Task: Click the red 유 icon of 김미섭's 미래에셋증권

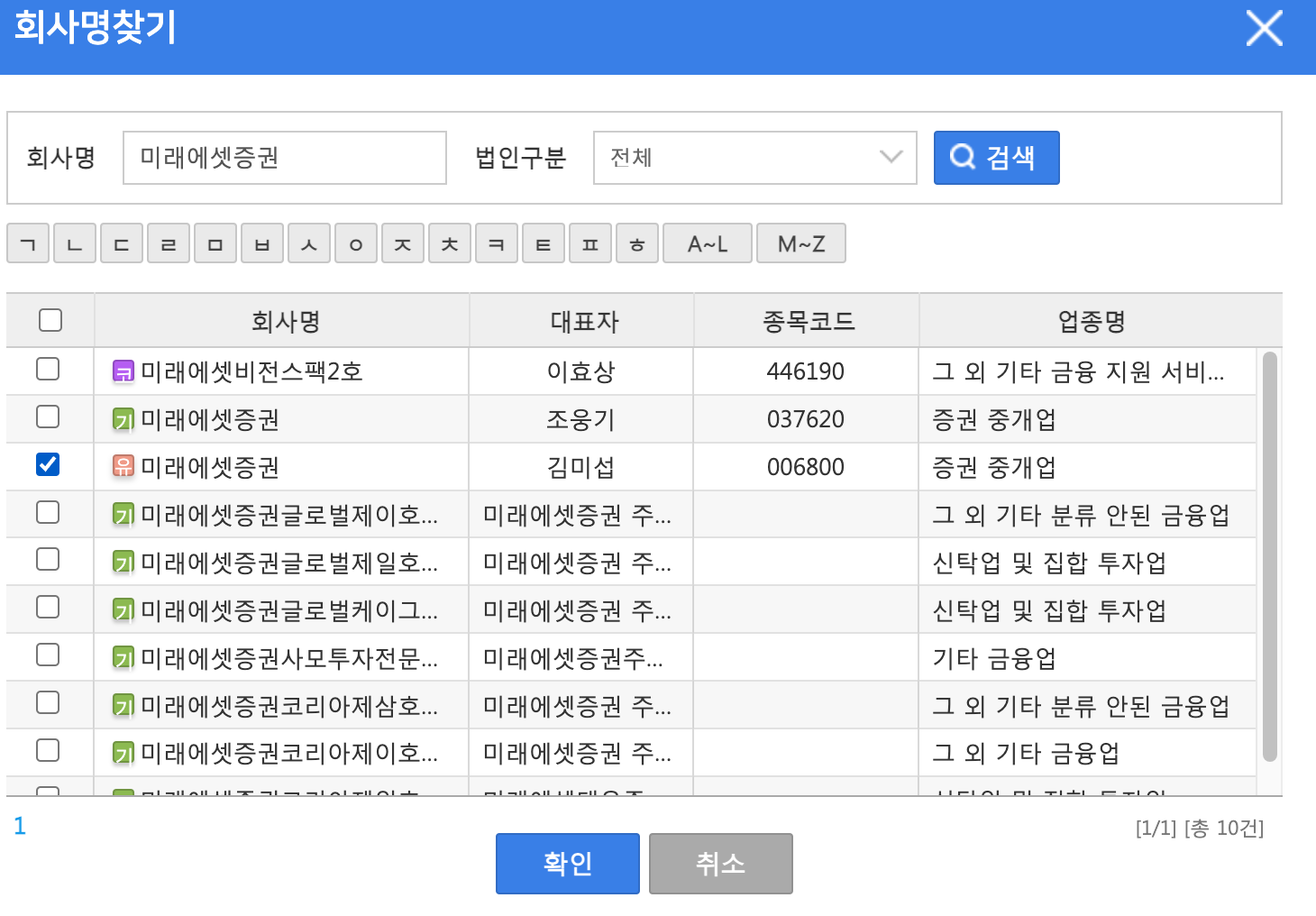Action: 123,467
